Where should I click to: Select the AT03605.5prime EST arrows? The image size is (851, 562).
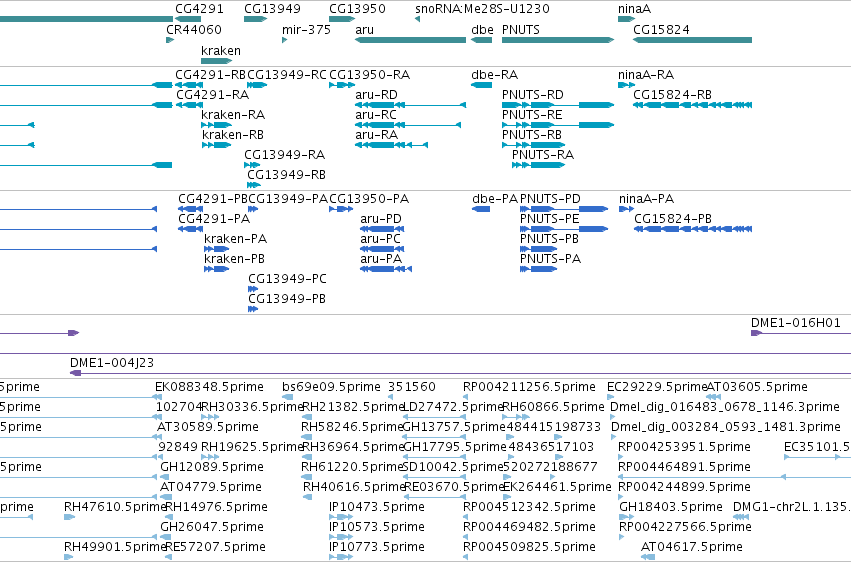pos(713,397)
